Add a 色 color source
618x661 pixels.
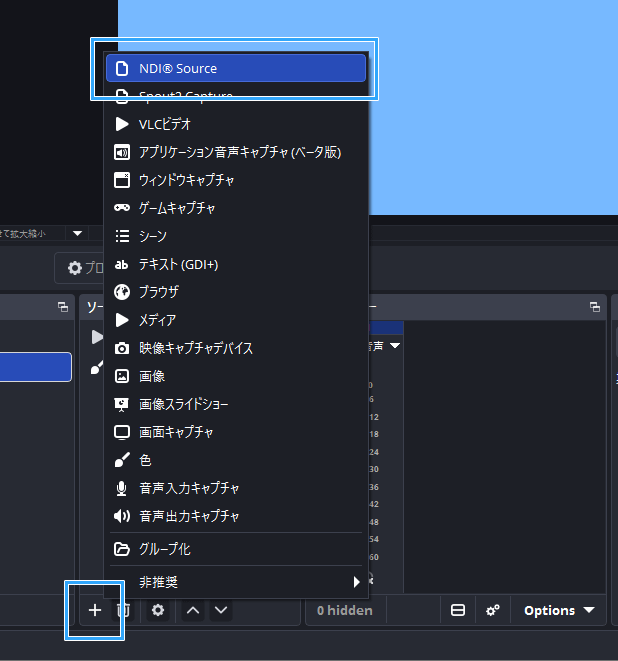(x=236, y=460)
